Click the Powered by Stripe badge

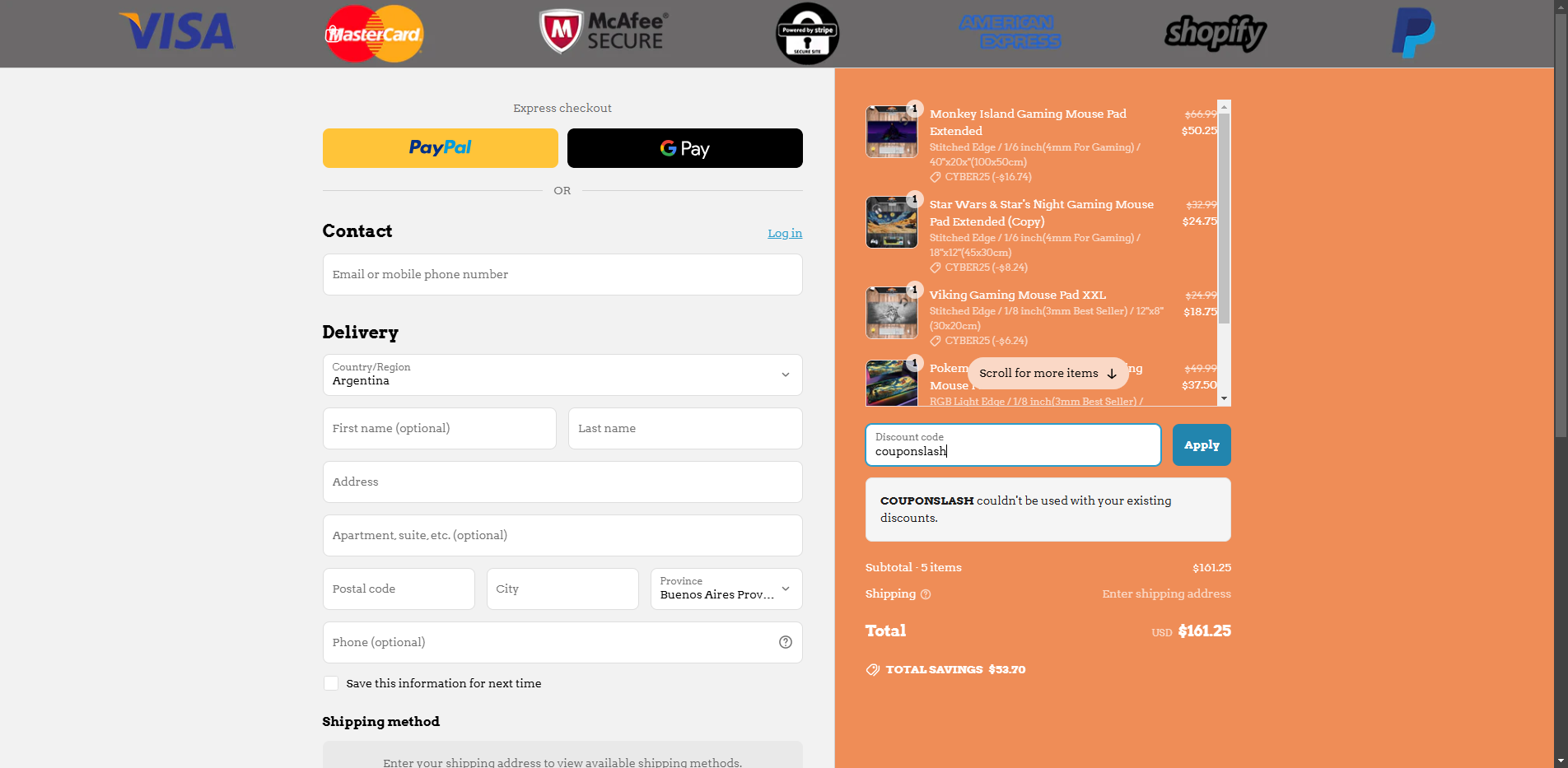(806, 33)
